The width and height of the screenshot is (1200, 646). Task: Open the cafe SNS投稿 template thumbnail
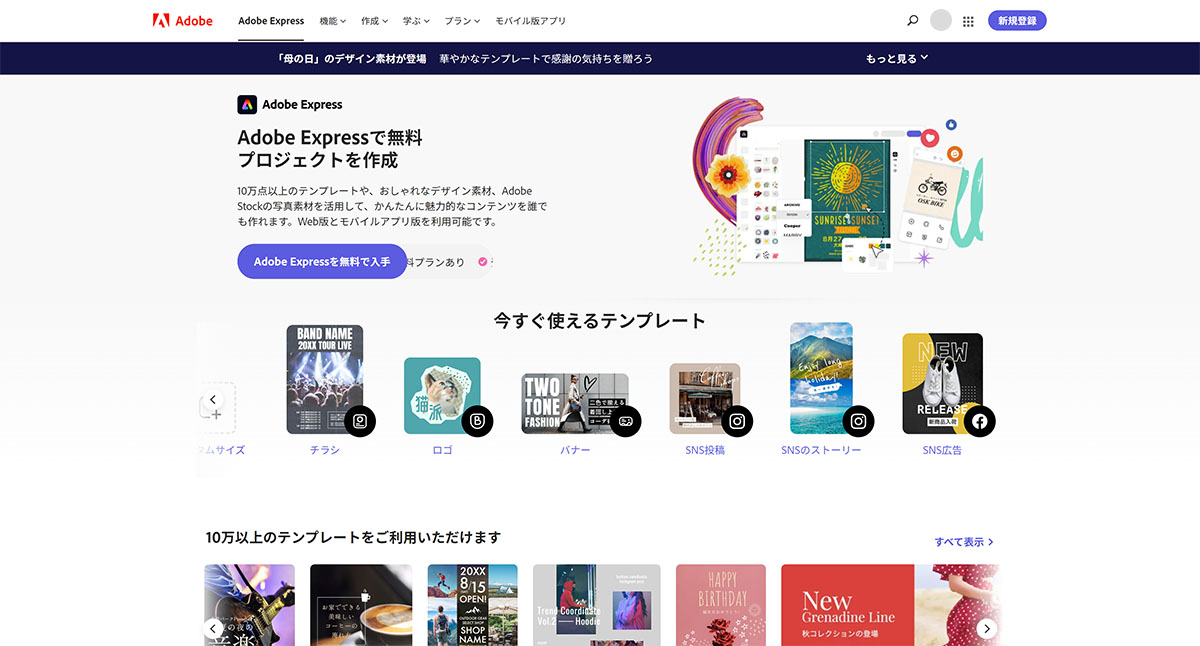click(x=705, y=398)
